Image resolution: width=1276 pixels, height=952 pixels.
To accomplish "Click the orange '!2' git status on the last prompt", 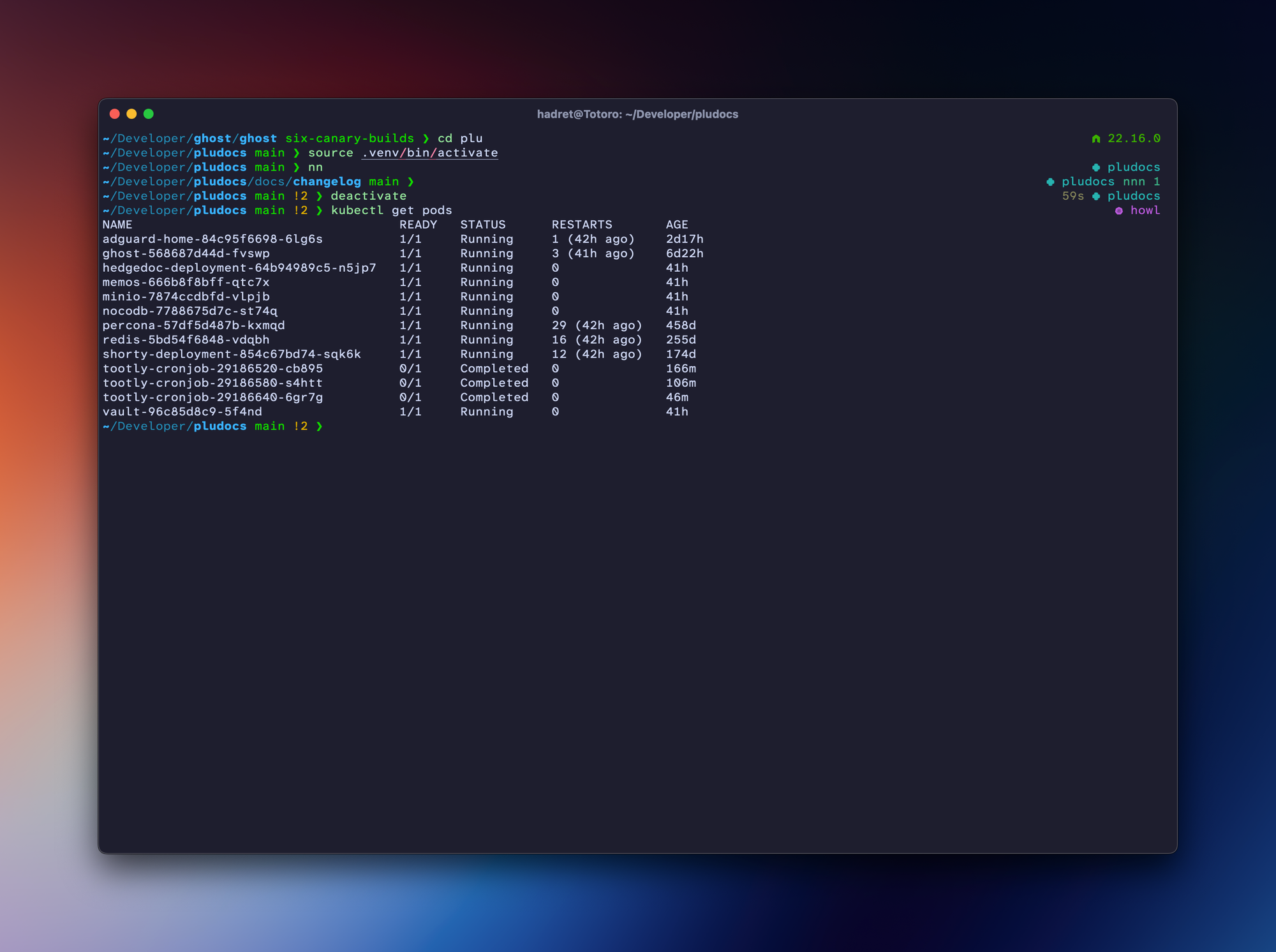I will click(300, 426).
